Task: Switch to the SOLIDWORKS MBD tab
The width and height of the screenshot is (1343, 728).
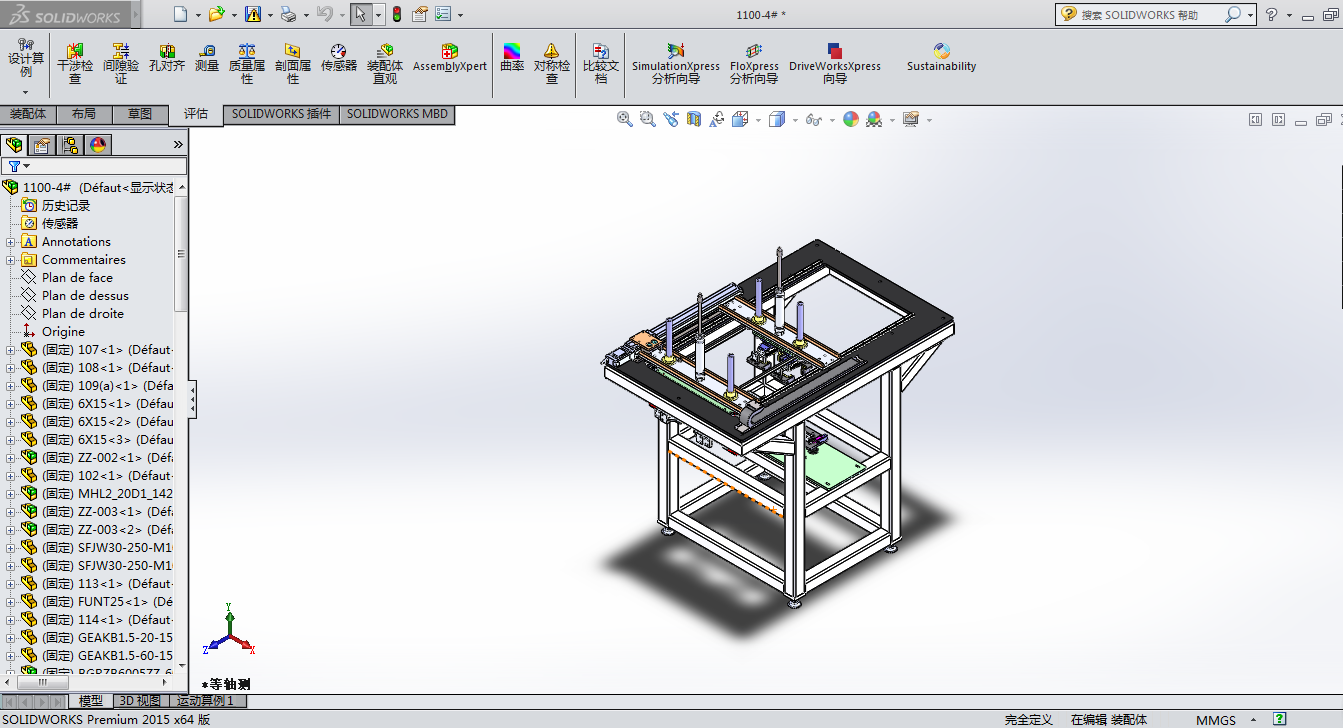Action: [x=397, y=114]
